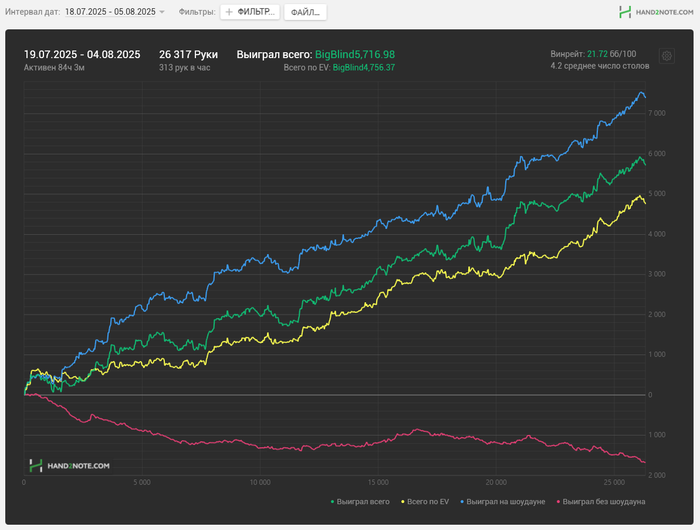Click the EV total BigBlind4,756.37 value
This screenshot has width=700, height=530.
coord(364,68)
